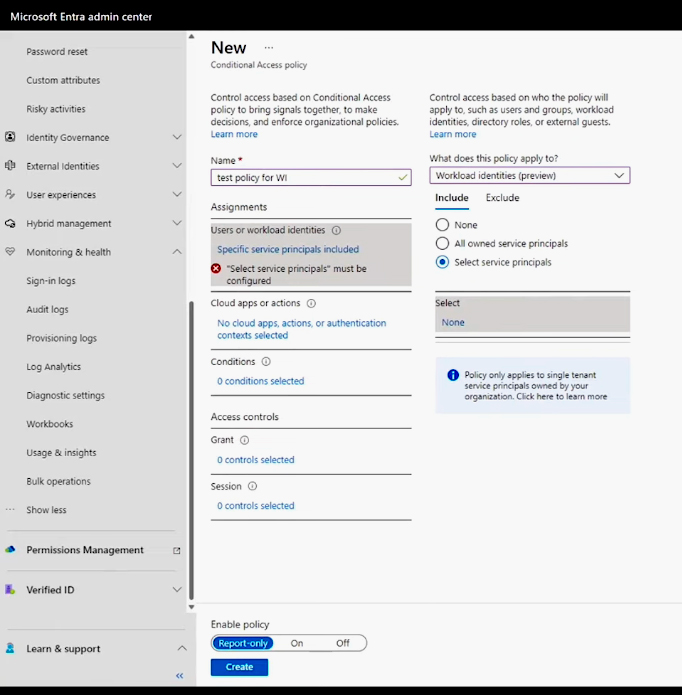
Task: Open Workbooks menu item
Action: [x=50, y=424]
